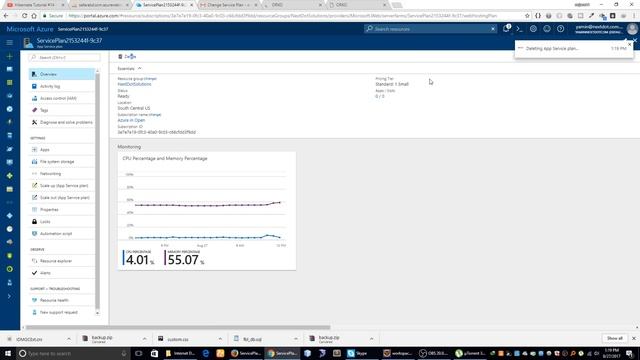Open the Azure hamburger menu
Image resolution: width=640 pixels, height=360 pixels.
tap(9, 42)
